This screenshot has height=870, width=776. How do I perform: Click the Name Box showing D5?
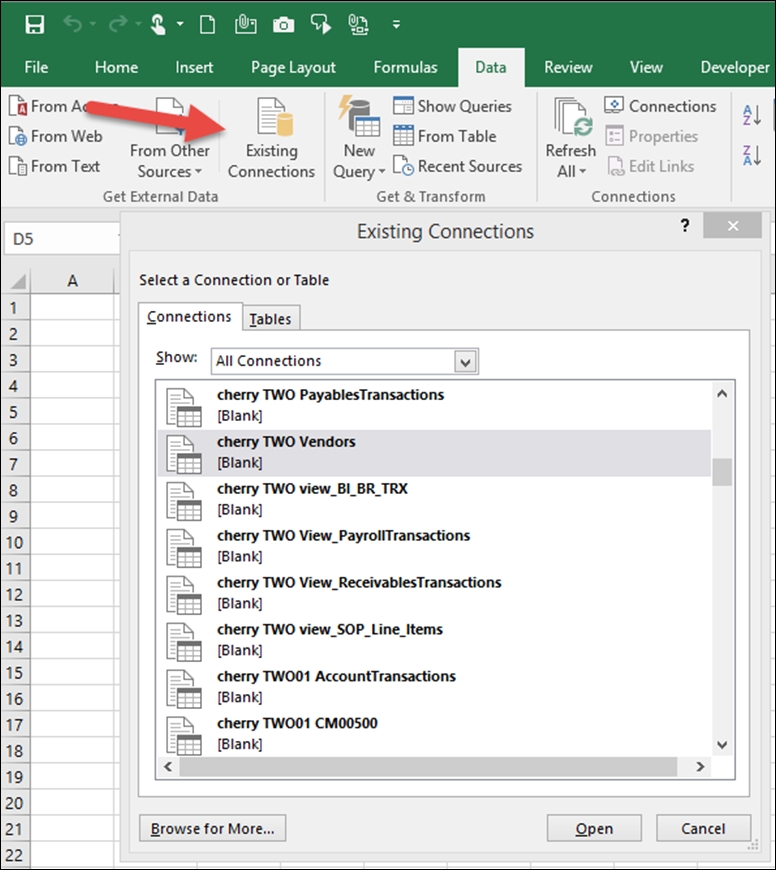pyautogui.click(x=61, y=239)
